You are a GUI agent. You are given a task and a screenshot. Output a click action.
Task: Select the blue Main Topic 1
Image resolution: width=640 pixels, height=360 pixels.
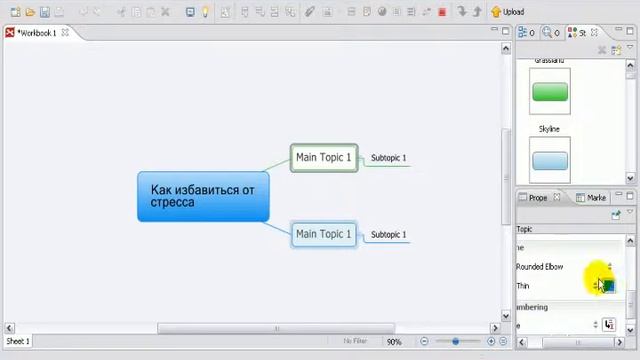coord(324,234)
